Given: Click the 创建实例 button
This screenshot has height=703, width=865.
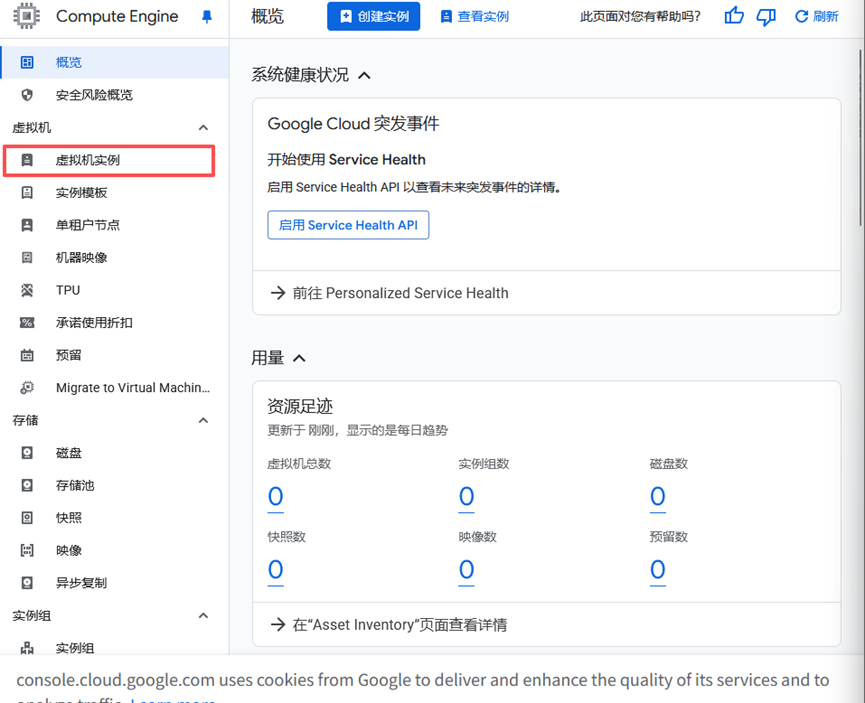Looking at the screenshot, I should (373, 16).
